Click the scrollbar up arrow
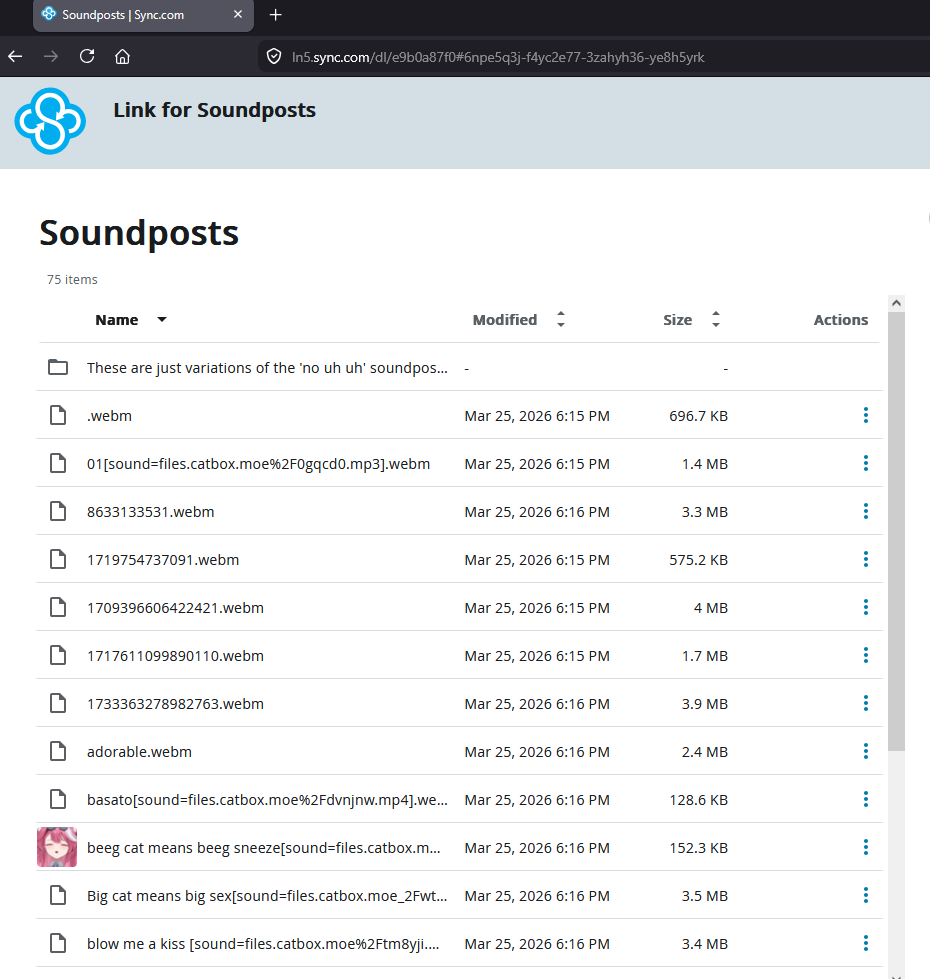The image size is (930, 979). click(896, 303)
